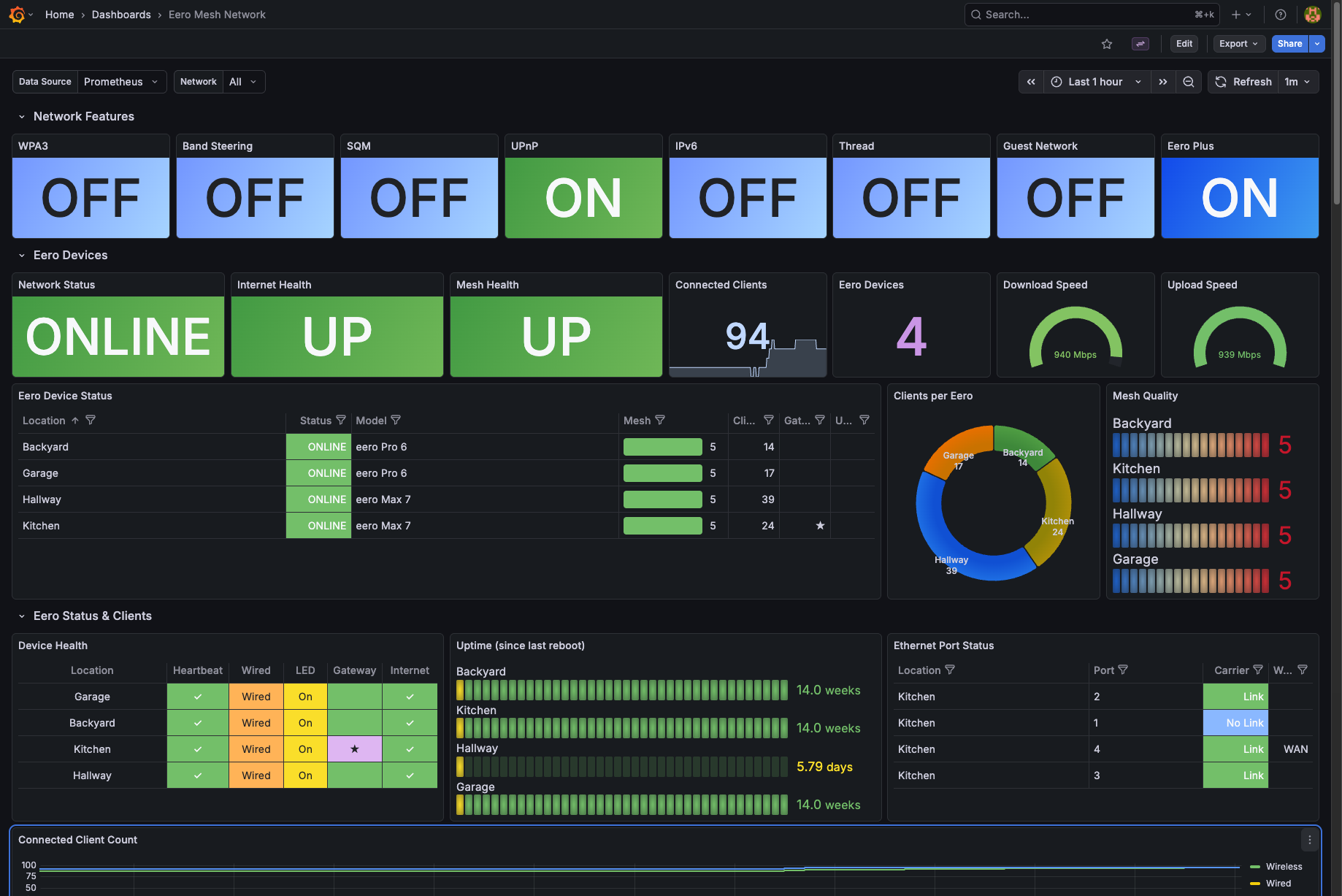Open the help question mark icon
The height and width of the screenshot is (896, 1342).
[1281, 15]
